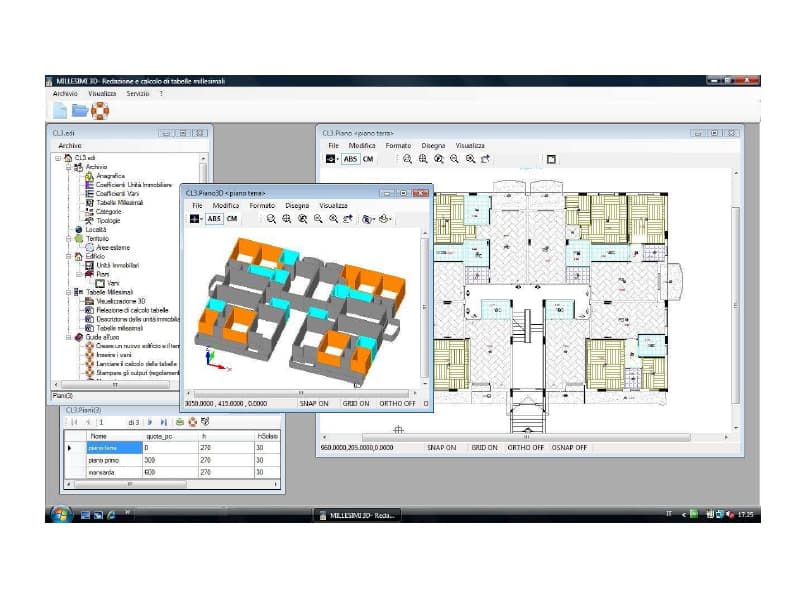Click horizontal scrollbar of Piano window
Image resolution: width=800 pixels, height=600 pixels.
[x=526, y=437]
